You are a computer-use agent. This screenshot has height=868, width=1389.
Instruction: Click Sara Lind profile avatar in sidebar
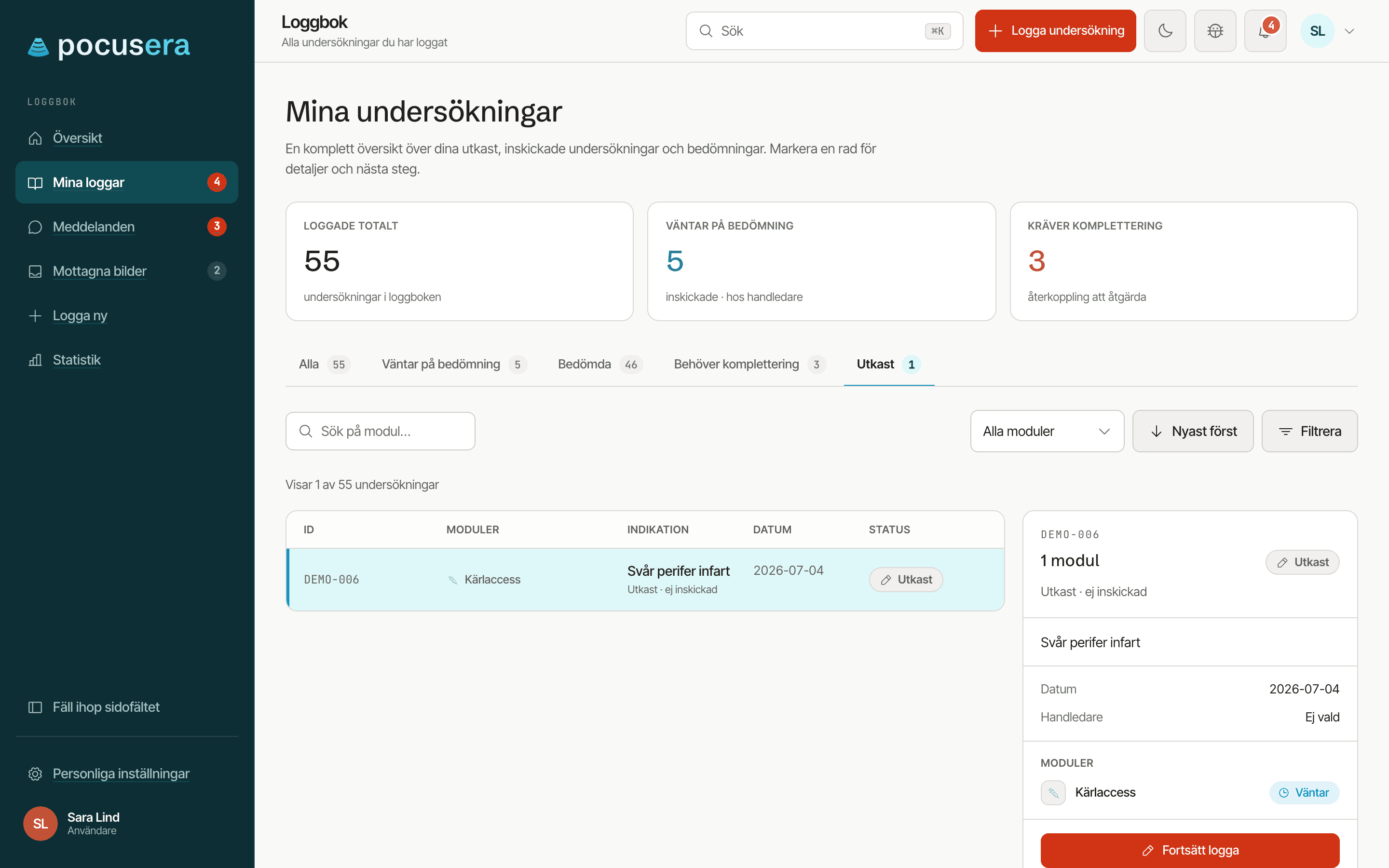tap(40, 823)
